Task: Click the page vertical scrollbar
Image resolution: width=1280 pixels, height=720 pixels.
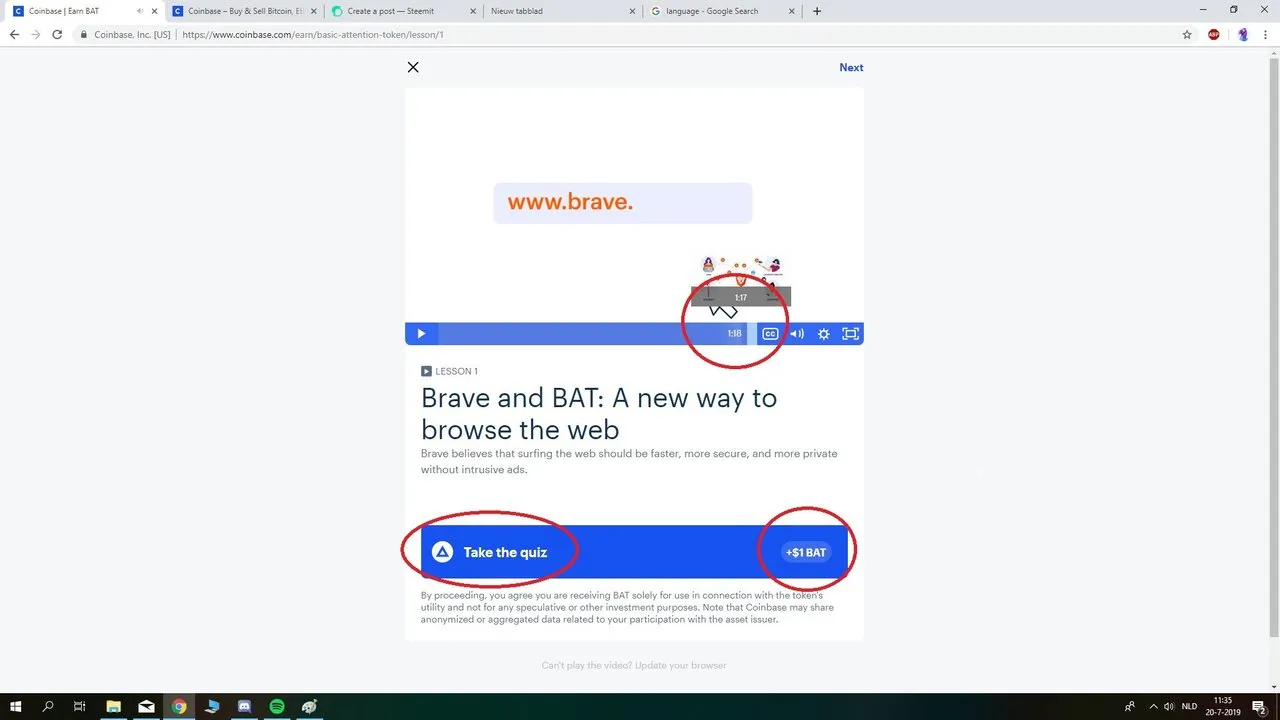Action: (1274, 345)
